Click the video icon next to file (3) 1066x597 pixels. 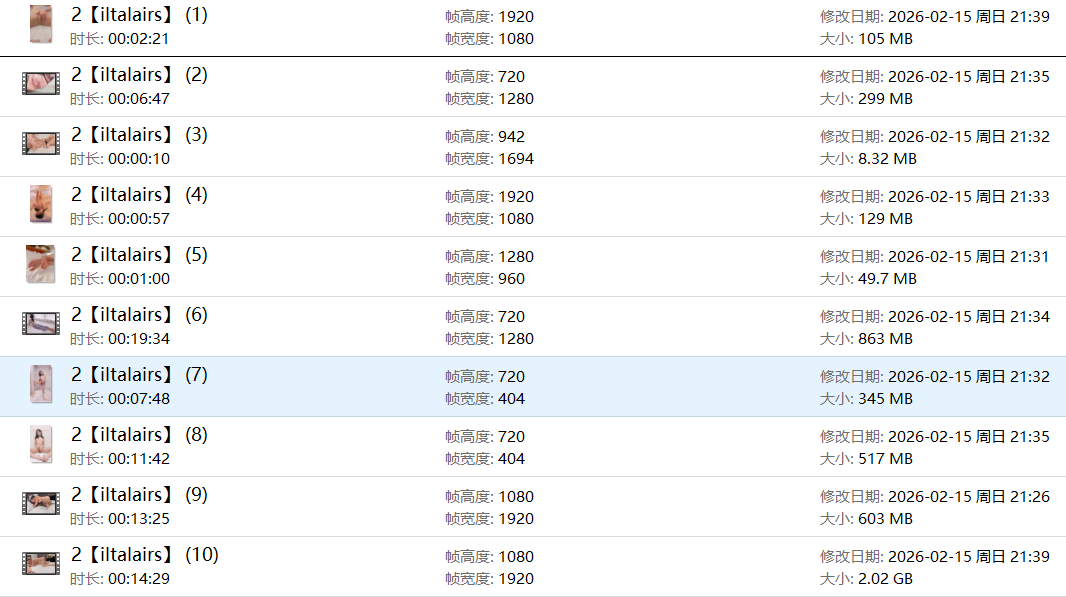tap(41, 144)
